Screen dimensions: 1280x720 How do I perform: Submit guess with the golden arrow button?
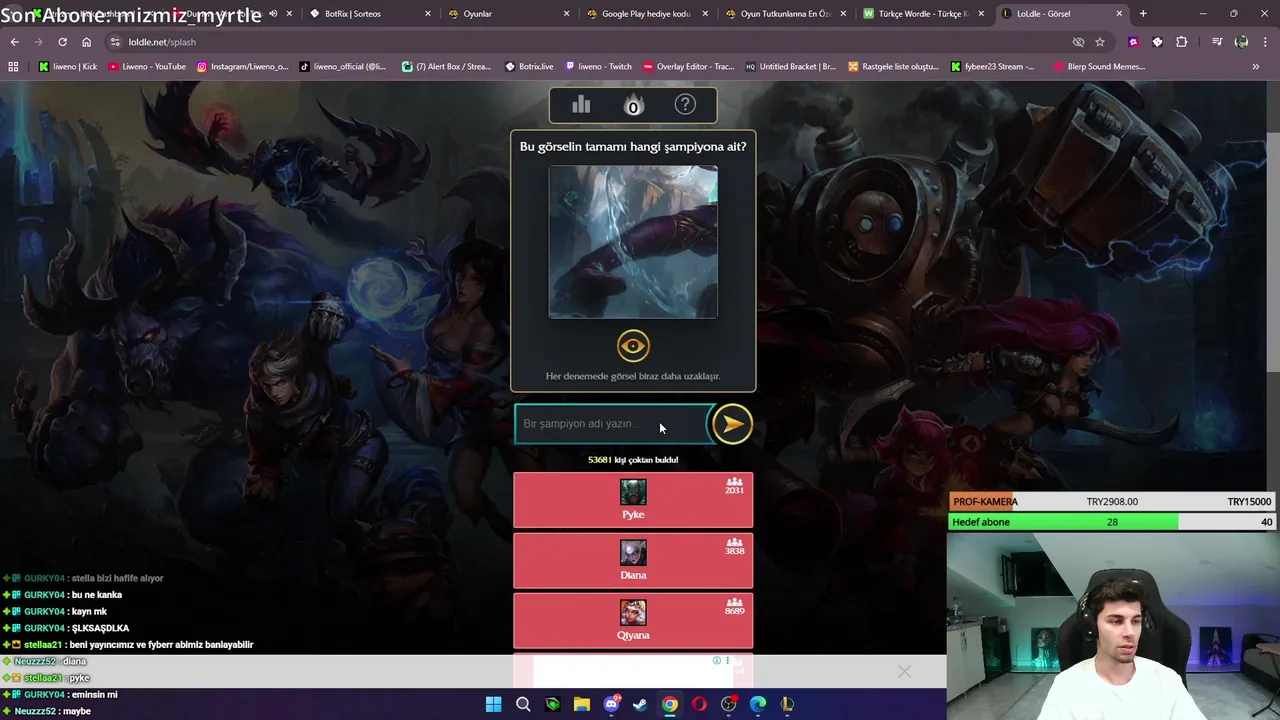click(732, 424)
